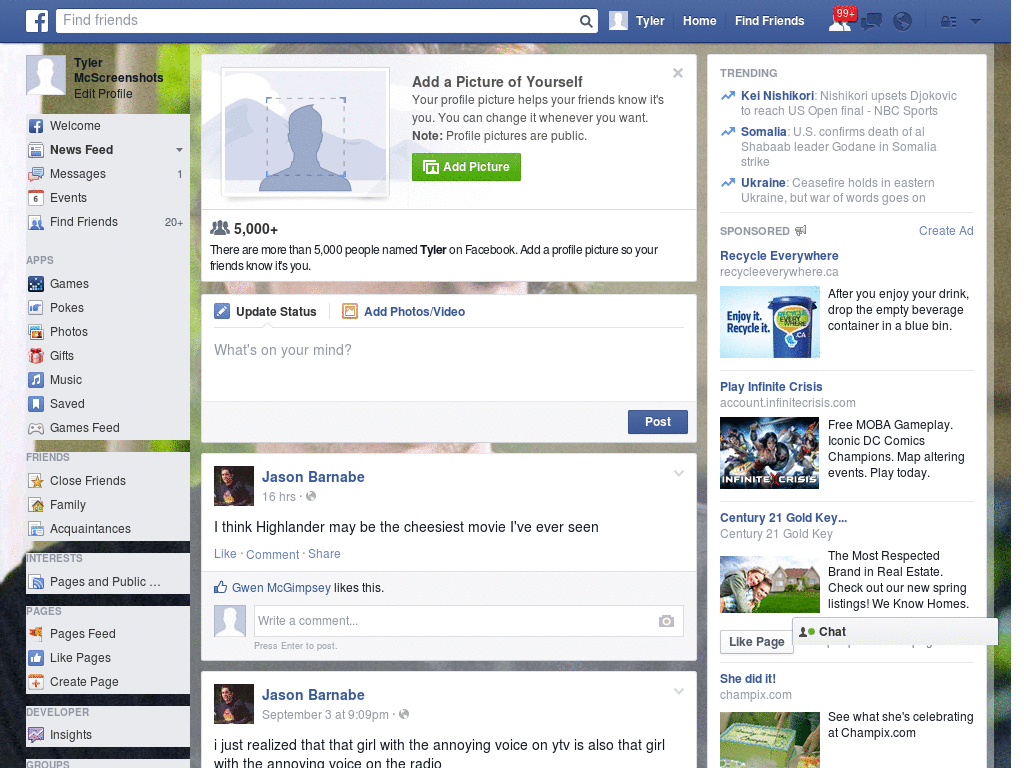
Task: Dismiss the Add a Picture card
Action: coord(678,73)
